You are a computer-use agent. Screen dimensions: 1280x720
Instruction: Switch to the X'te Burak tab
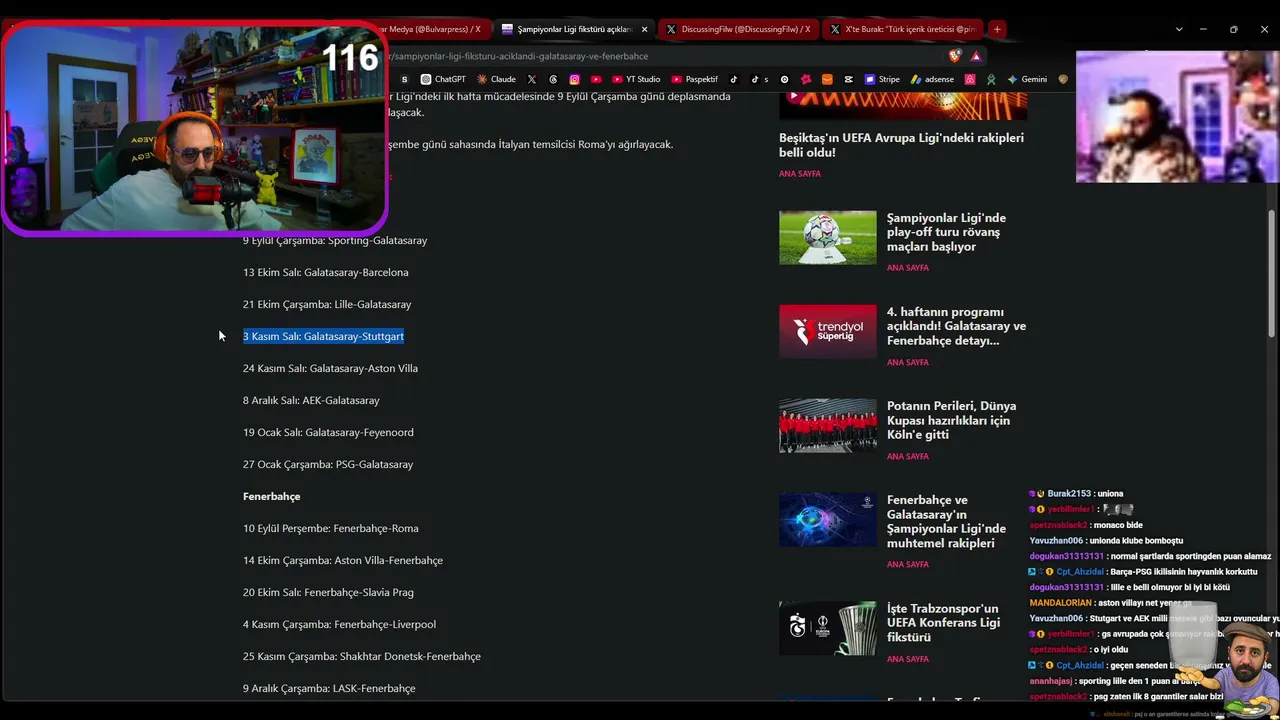tap(901, 29)
